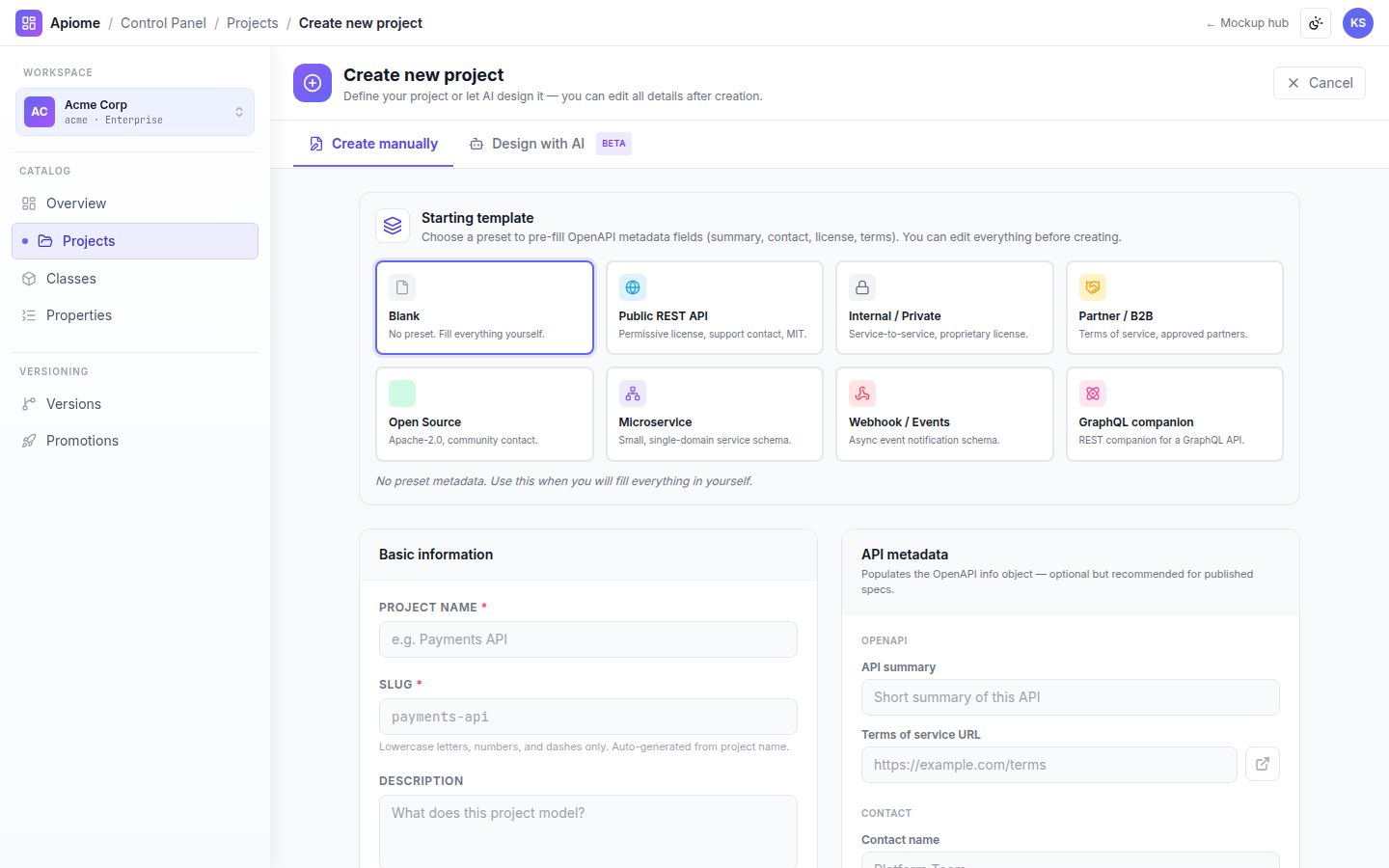1389x868 pixels.
Task: Click the Project name input field
Action: point(588,639)
